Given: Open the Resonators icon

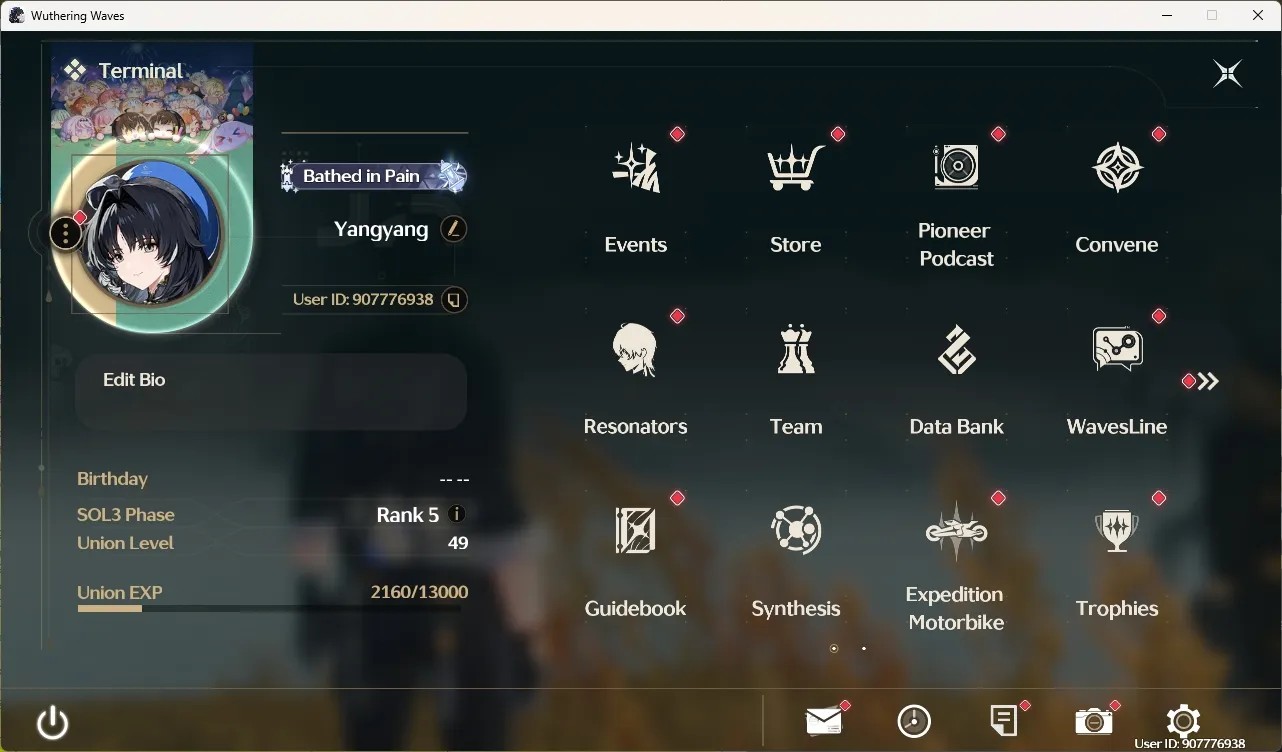Looking at the screenshot, I should point(636,349).
